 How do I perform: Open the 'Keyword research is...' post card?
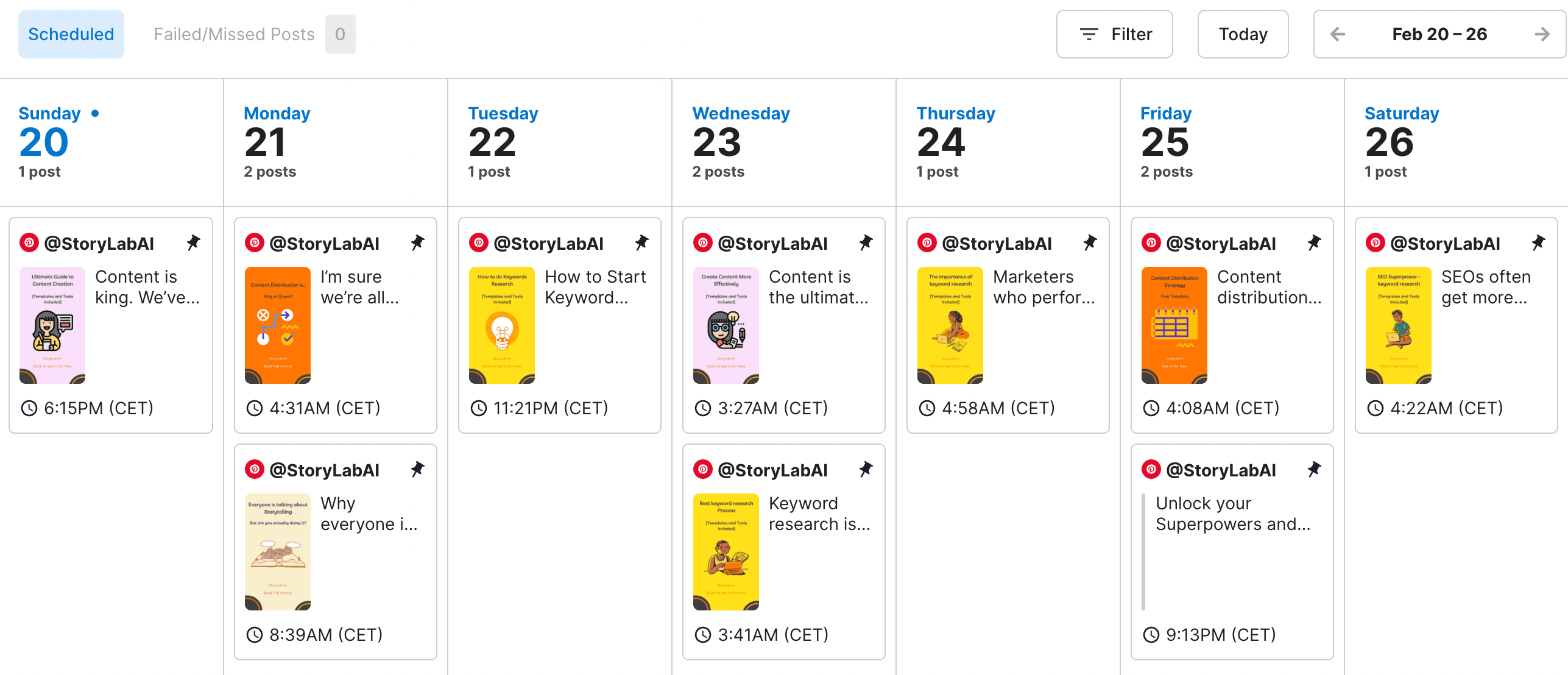coord(784,552)
